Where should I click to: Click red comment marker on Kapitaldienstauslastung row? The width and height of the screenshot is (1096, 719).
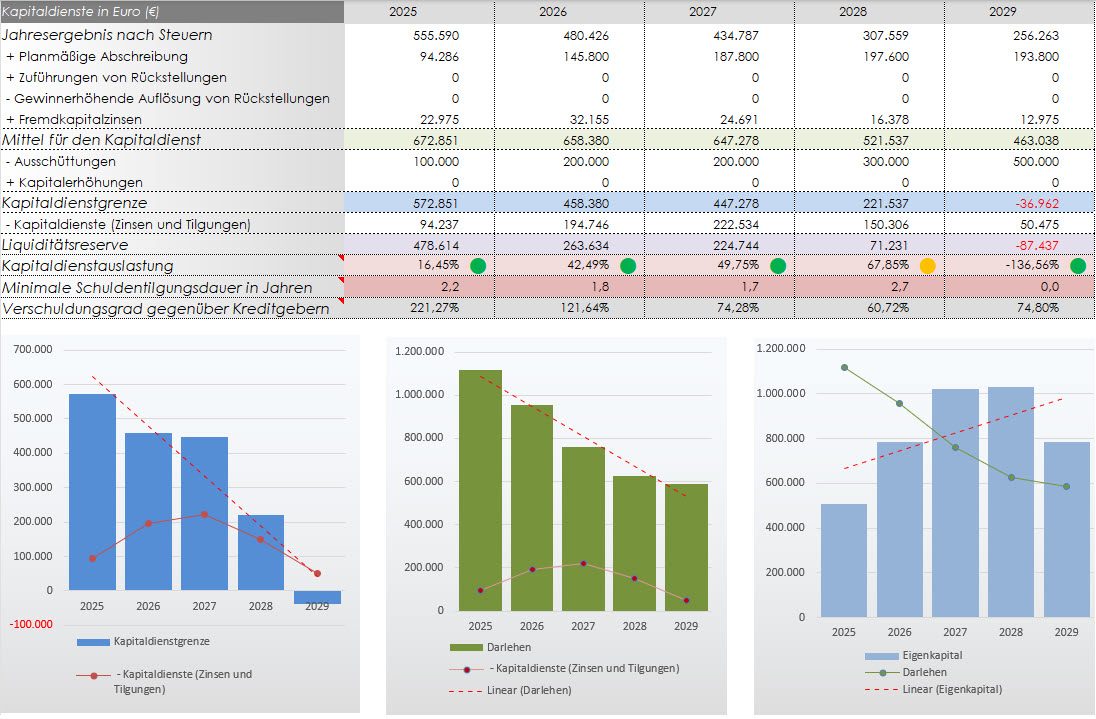click(x=340, y=259)
